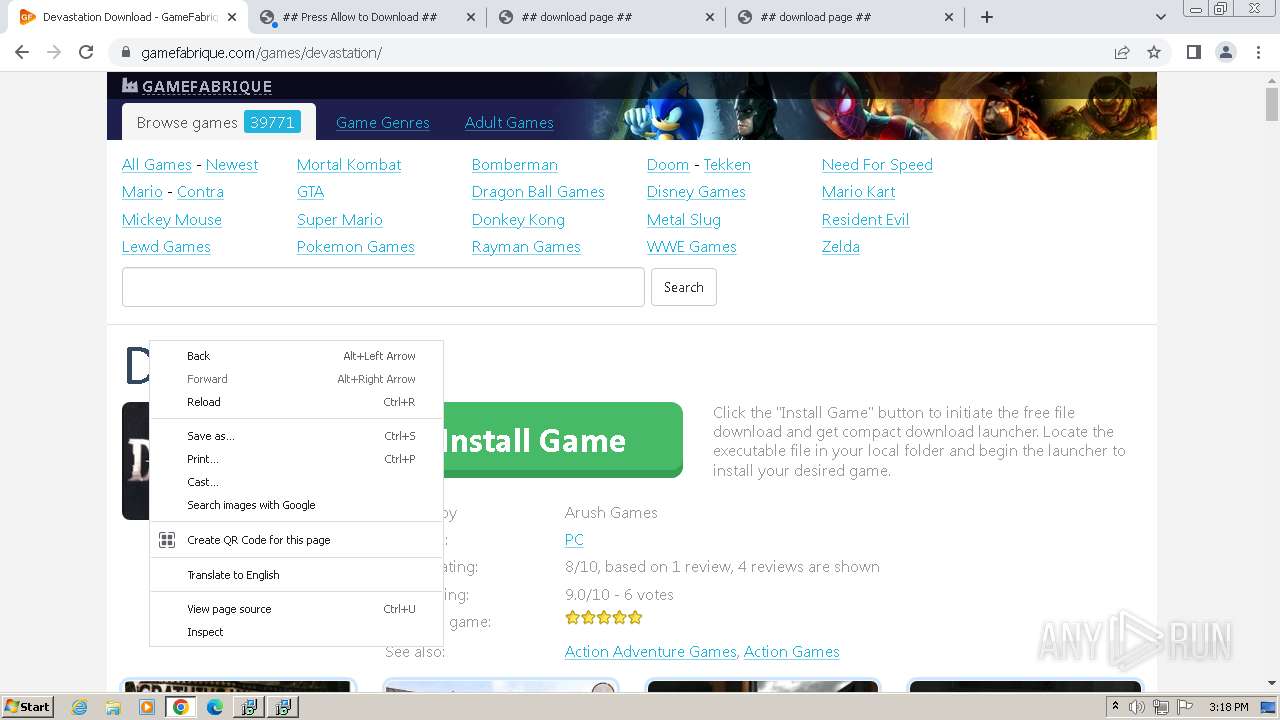Open the Zelda link
Image resolution: width=1280 pixels, height=720 pixels.
[841, 247]
